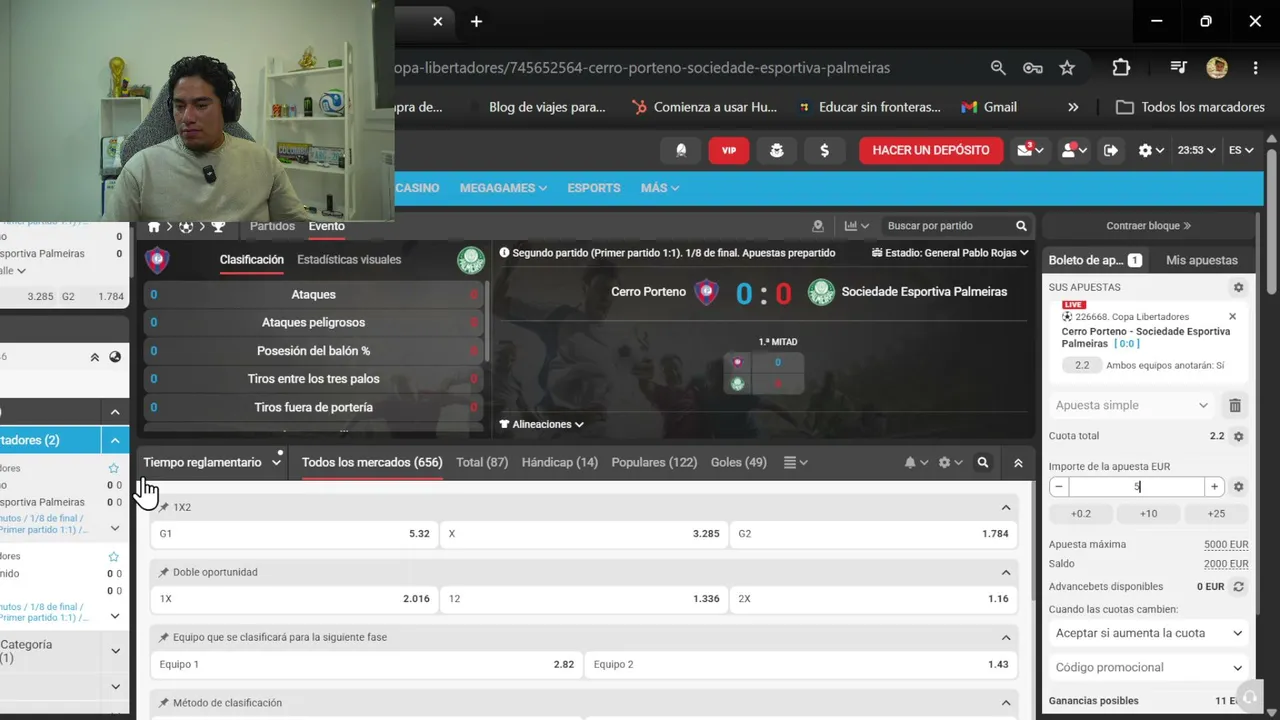Select the Estadísticas visuales tab
1280x720 pixels.
349,260
